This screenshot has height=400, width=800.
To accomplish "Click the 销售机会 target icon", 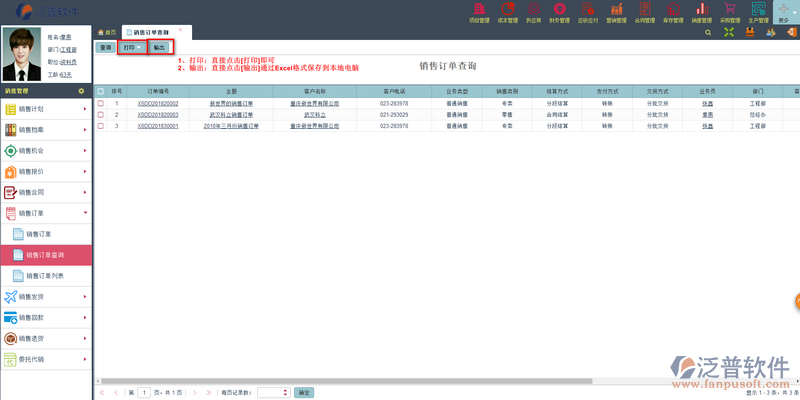I will (10, 151).
